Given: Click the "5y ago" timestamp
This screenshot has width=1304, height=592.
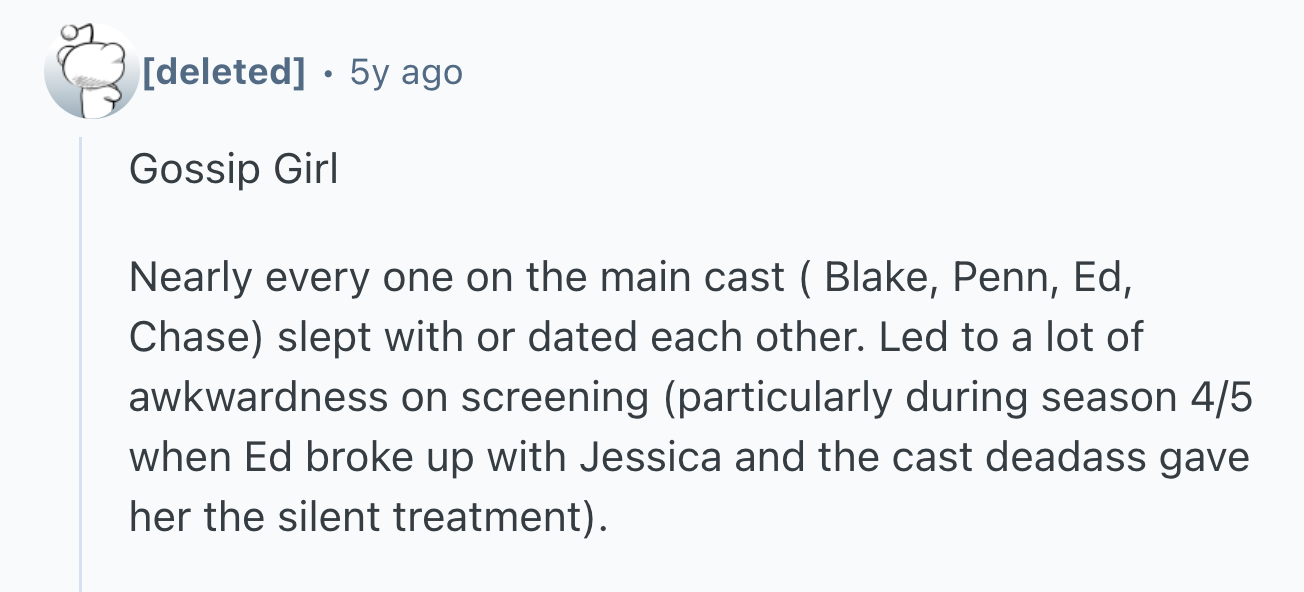Looking at the screenshot, I should [x=406, y=72].
